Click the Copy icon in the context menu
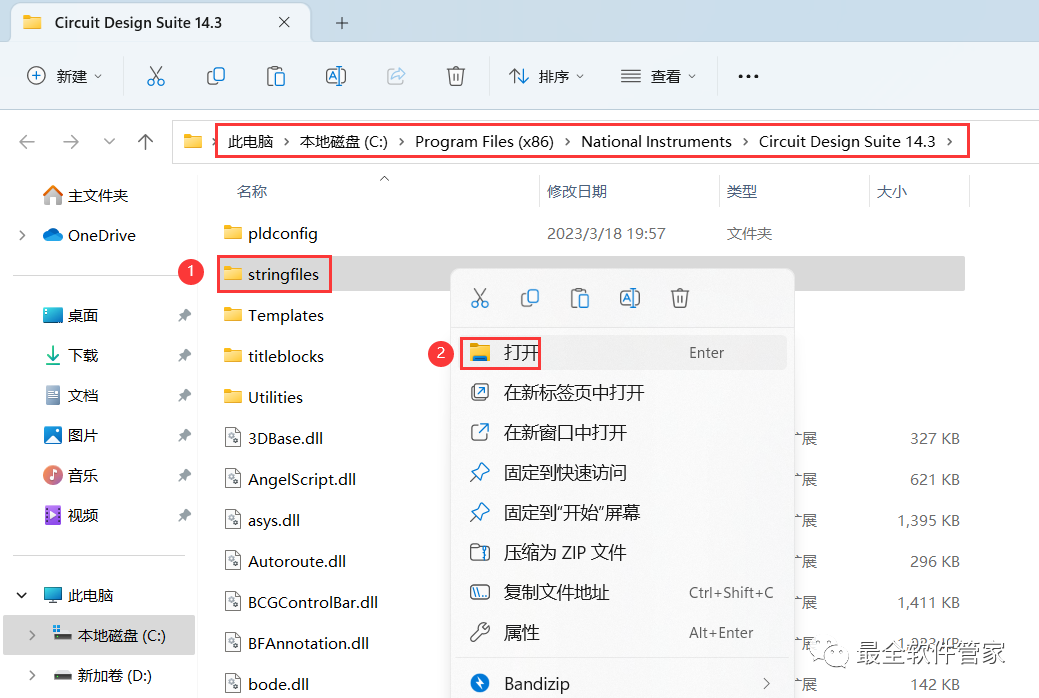Viewport: 1039px width, 698px height. pyautogui.click(x=530, y=298)
